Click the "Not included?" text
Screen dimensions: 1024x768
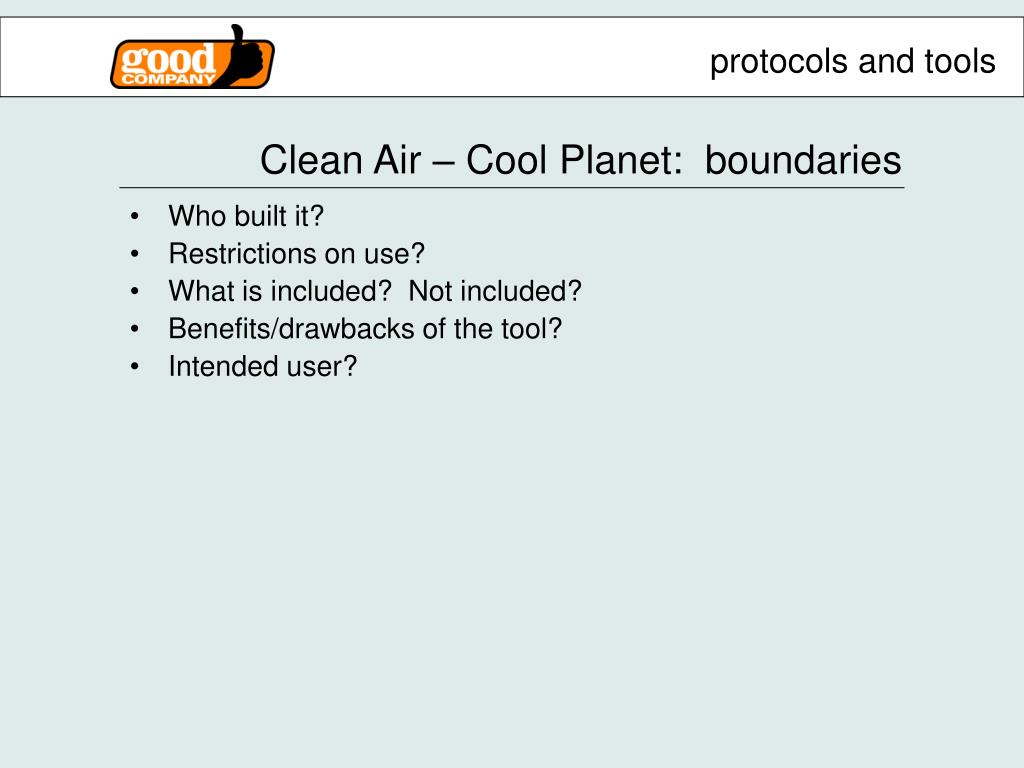pos(495,291)
